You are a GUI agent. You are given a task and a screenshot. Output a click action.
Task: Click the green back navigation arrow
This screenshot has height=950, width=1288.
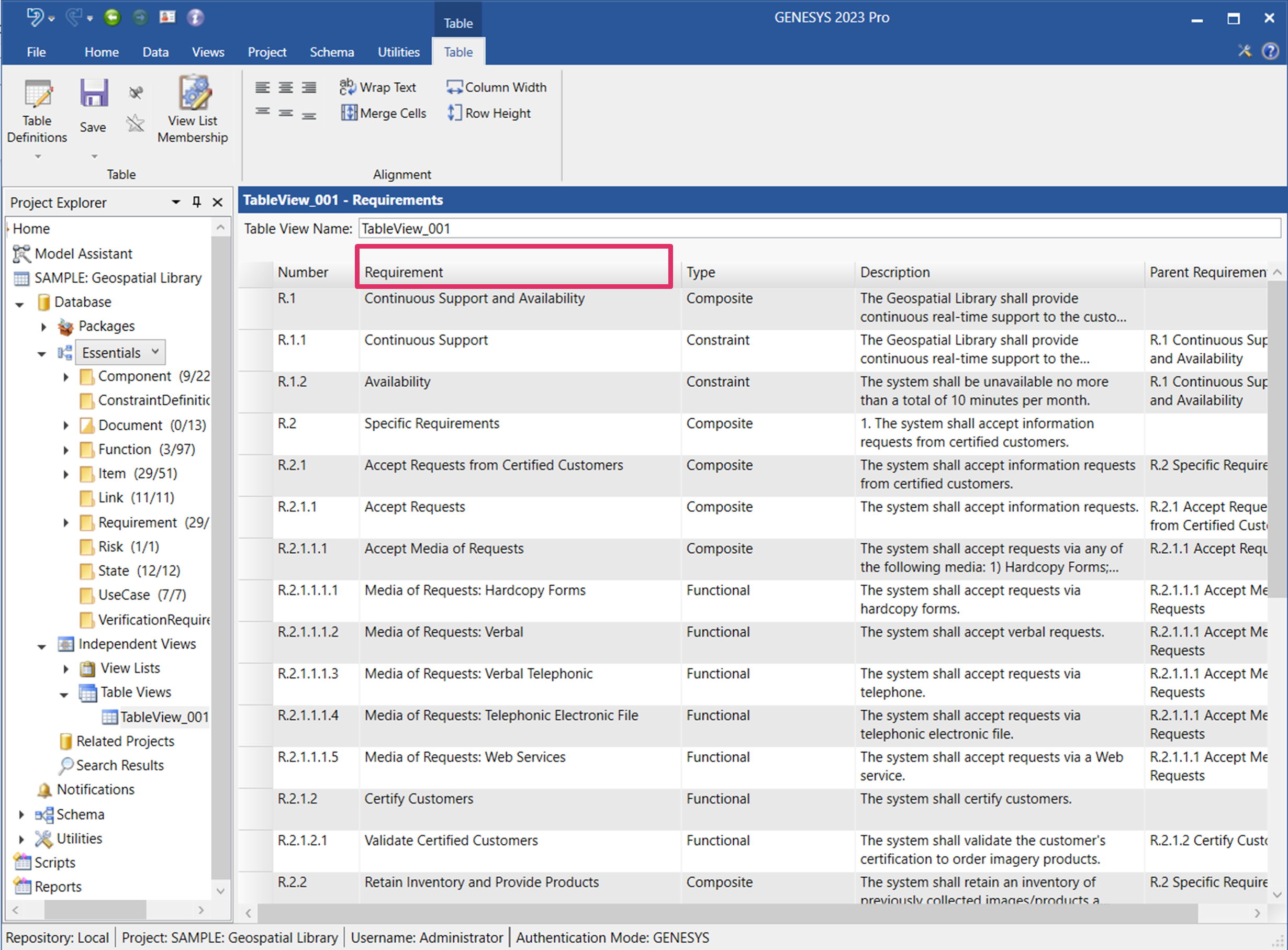coord(112,18)
